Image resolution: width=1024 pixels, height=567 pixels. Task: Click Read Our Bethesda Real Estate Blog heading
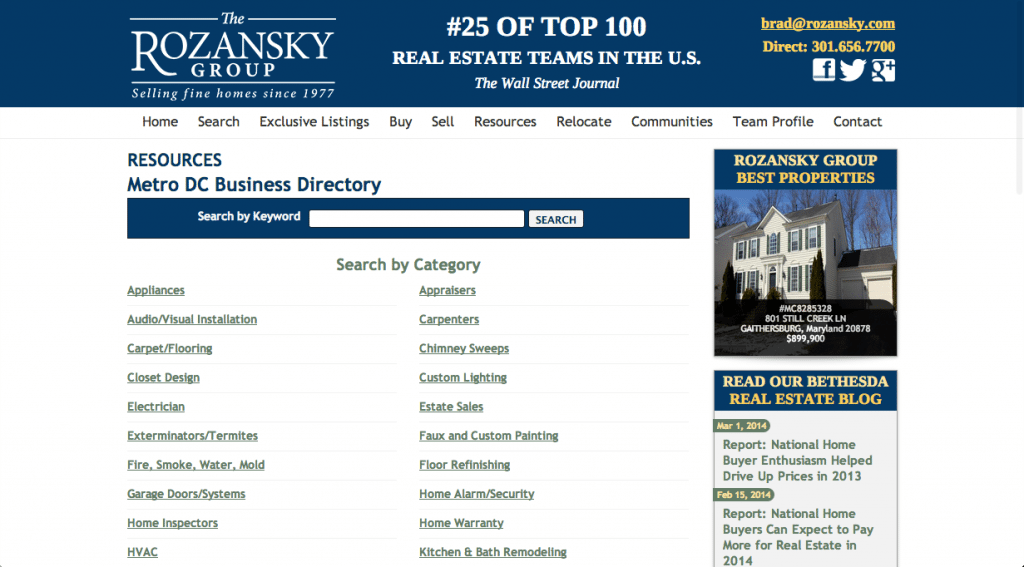pyautogui.click(x=805, y=390)
